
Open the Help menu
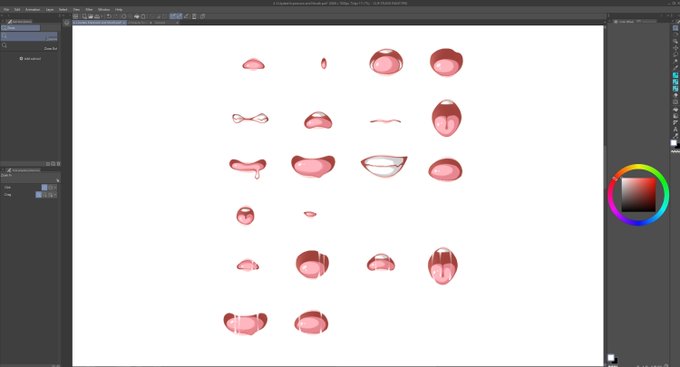tap(119, 10)
